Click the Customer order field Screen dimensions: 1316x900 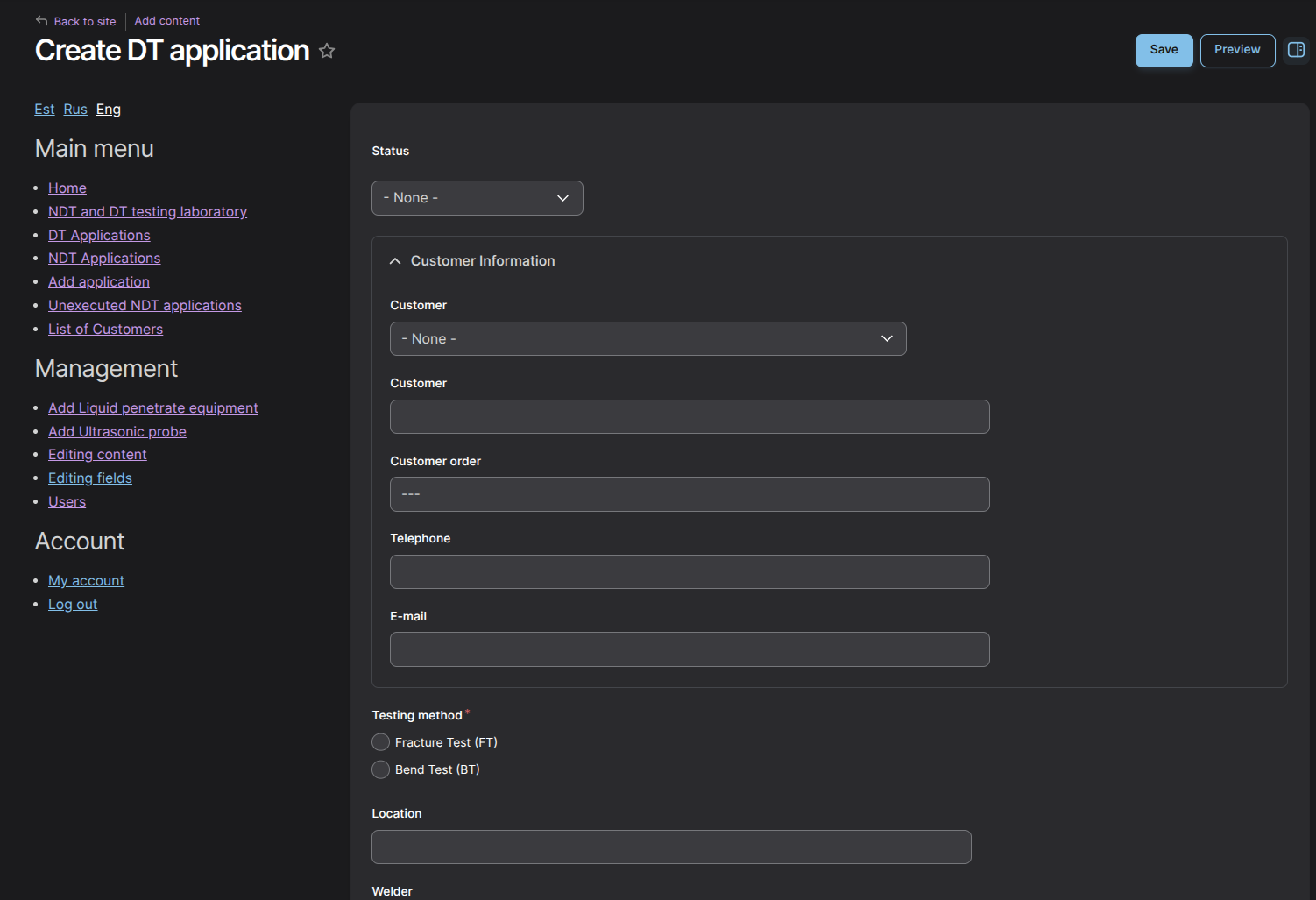coord(689,494)
